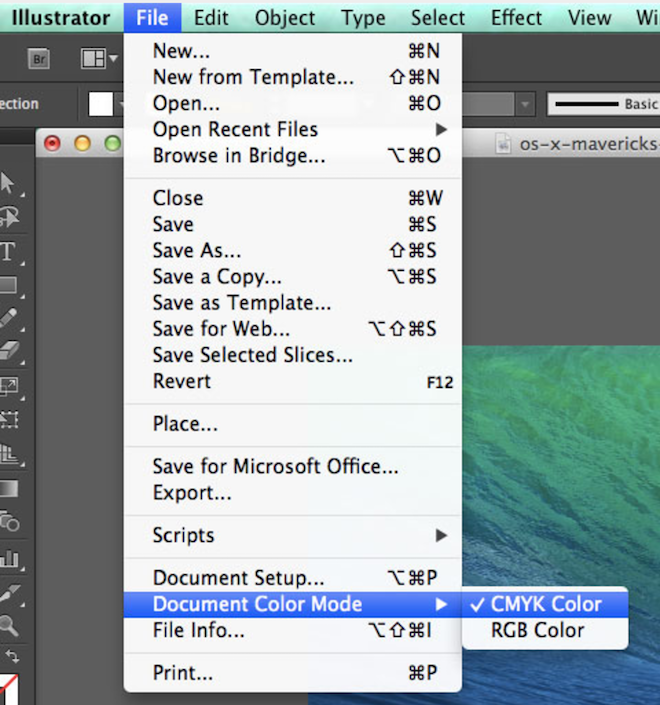Choose File Info...

[293, 630]
